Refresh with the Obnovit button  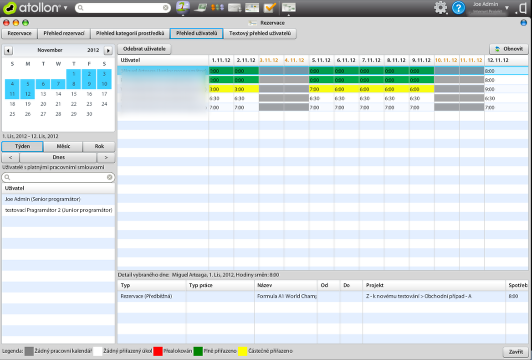(509, 49)
